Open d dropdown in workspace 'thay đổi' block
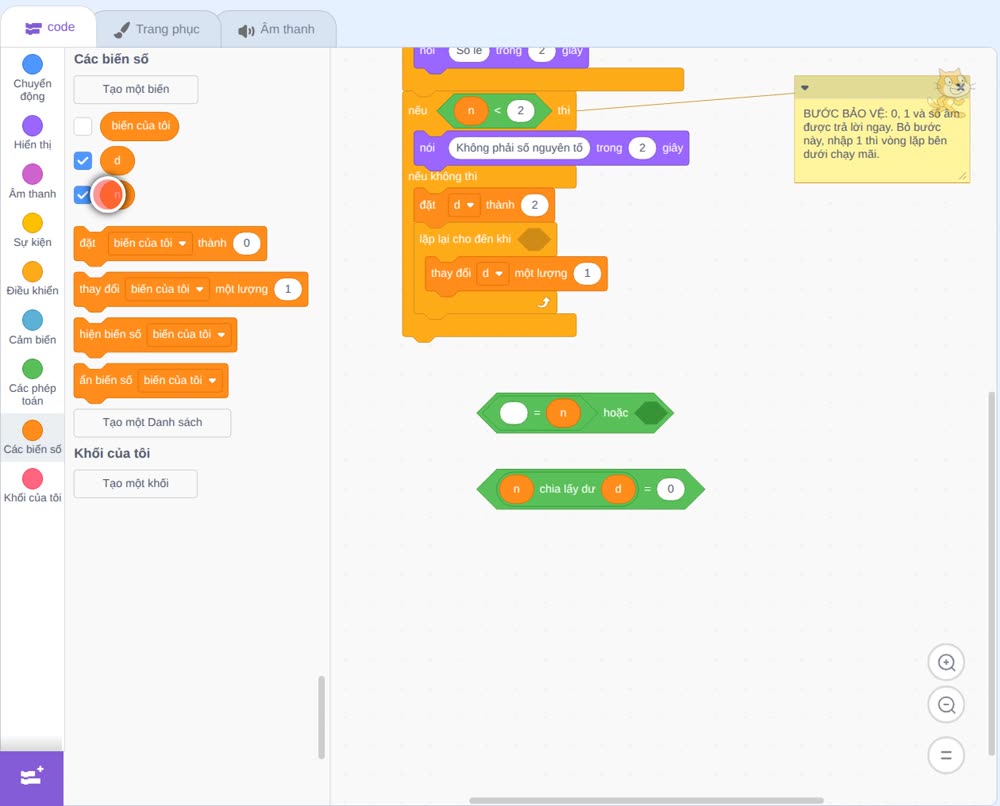Viewport: 1000px width, 806px height. [x=492, y=273]
